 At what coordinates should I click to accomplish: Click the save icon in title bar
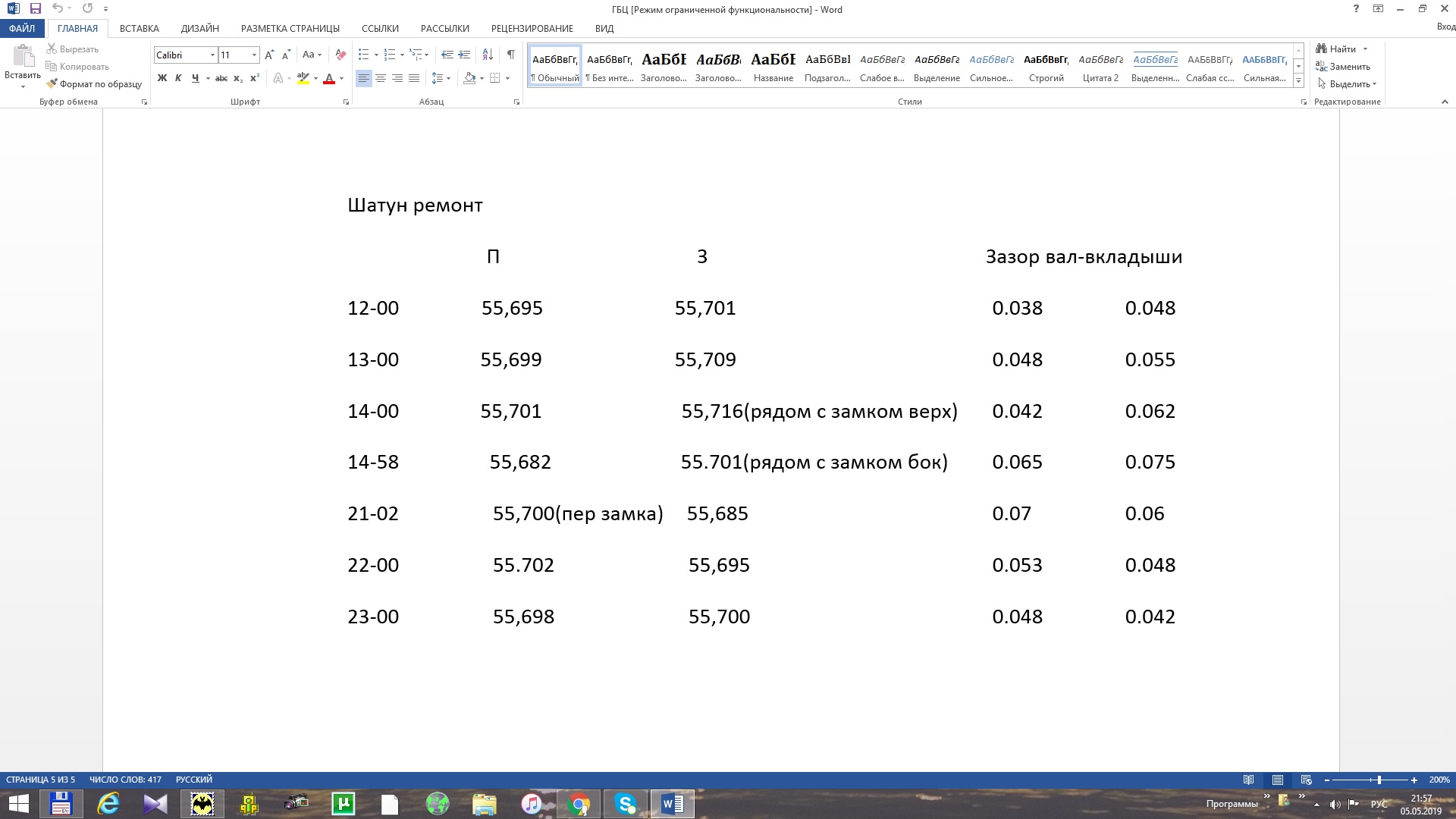[x=35, y=9]
